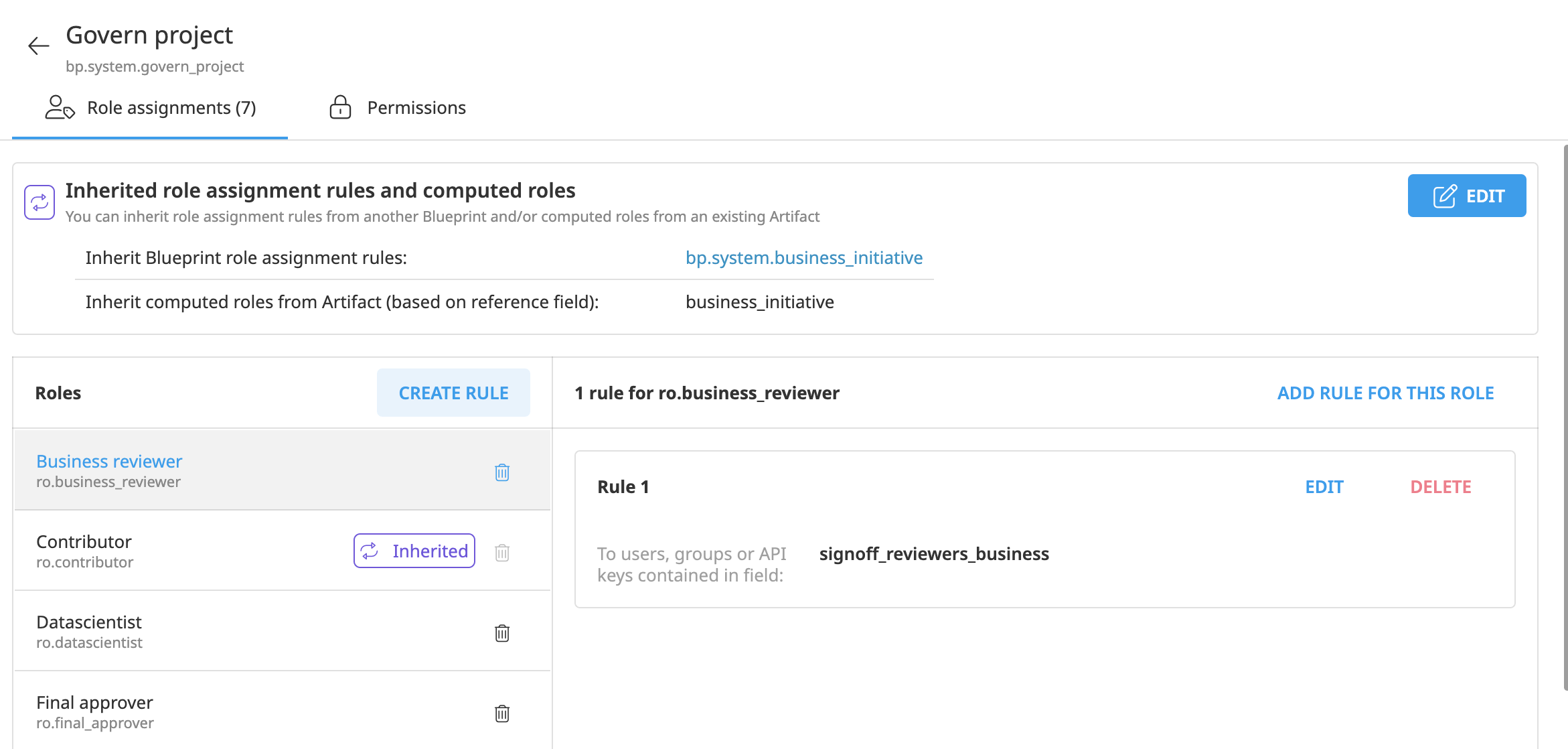The width and height of the screenshot is (1568, 749).
Task: Click the user icon on Role assignments tab
Action: tap(59, 107)
